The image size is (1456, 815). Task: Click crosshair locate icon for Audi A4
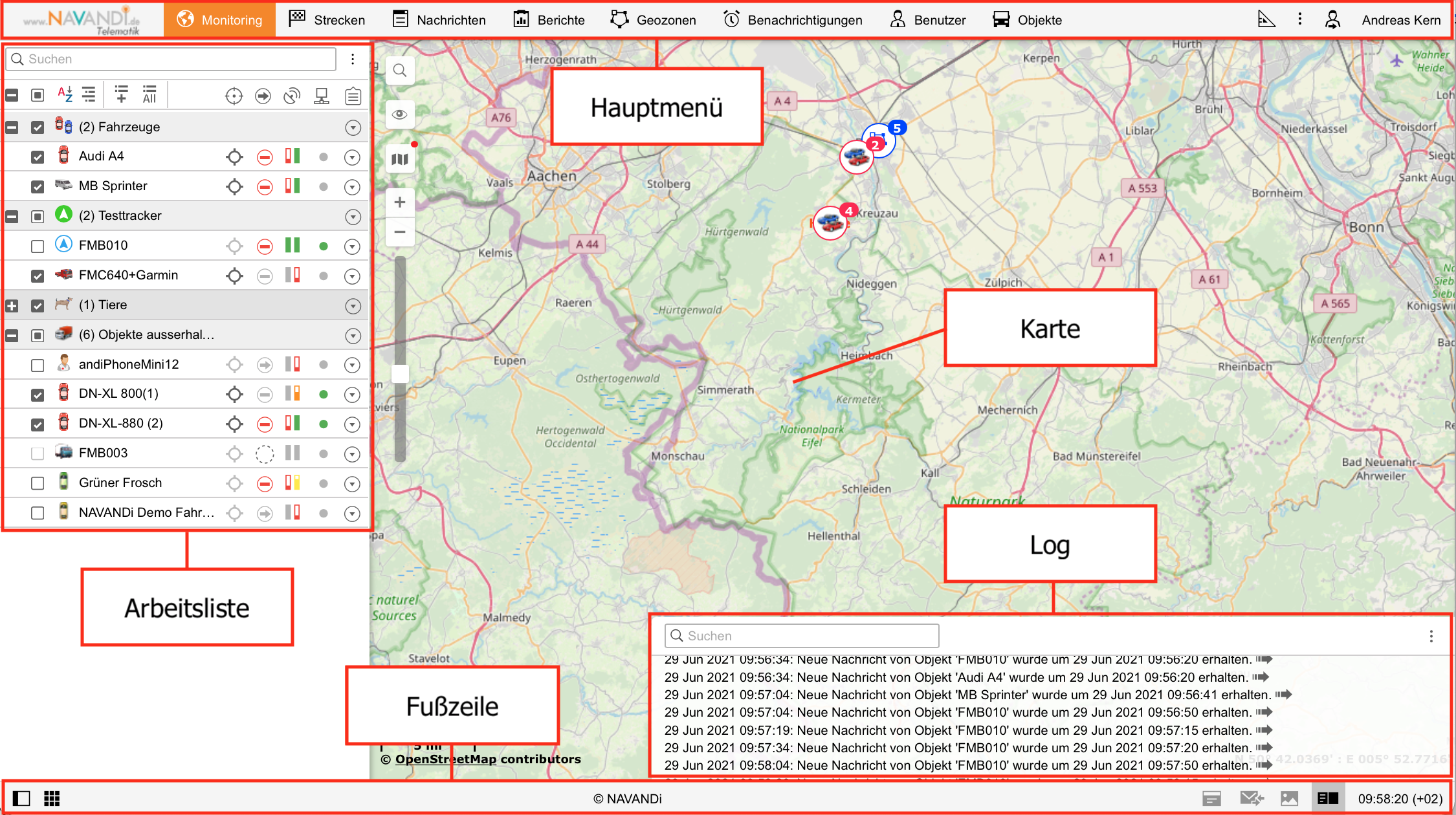[x=234, y=157]
